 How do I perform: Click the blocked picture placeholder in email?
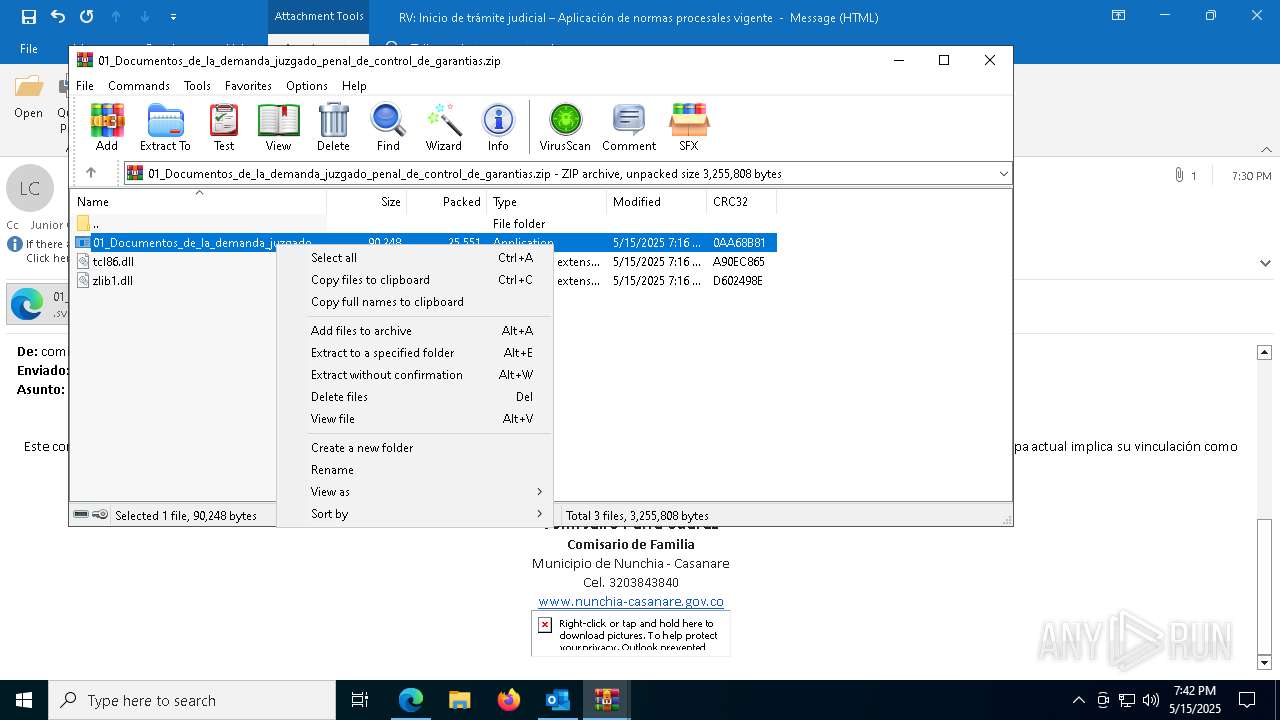point(631,633)
